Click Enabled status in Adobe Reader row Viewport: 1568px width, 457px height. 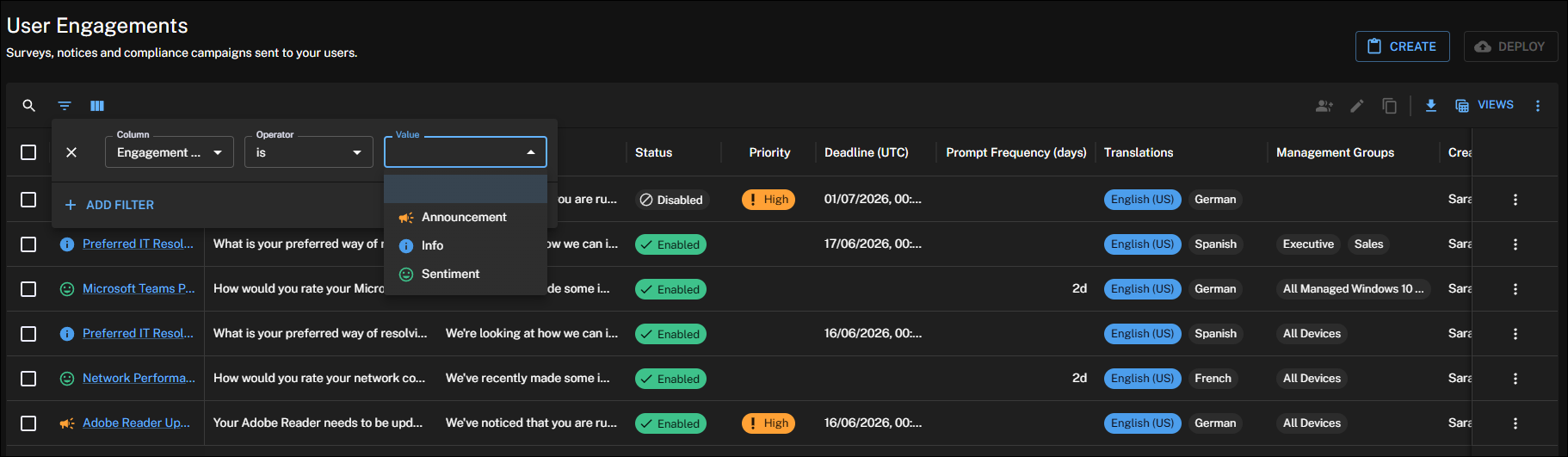670,423
